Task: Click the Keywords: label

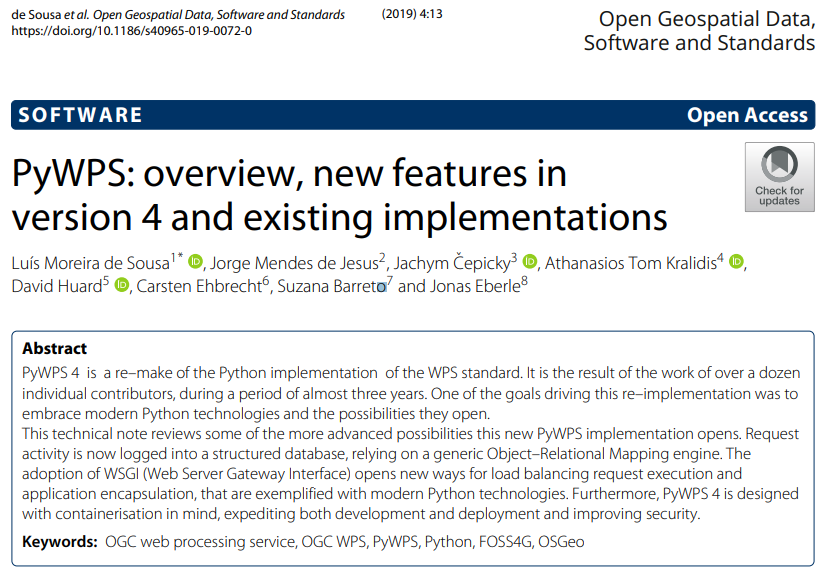Action: [60, 542]
